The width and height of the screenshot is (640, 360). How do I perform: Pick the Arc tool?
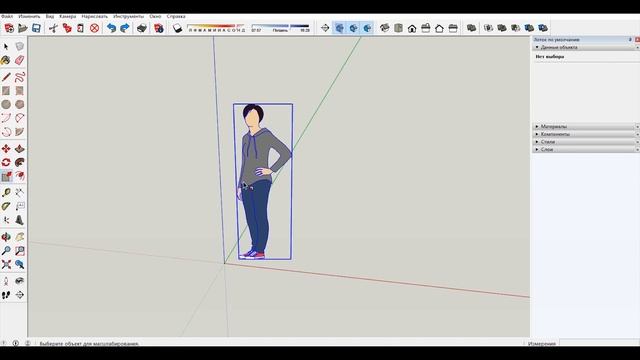click(6, 118)
